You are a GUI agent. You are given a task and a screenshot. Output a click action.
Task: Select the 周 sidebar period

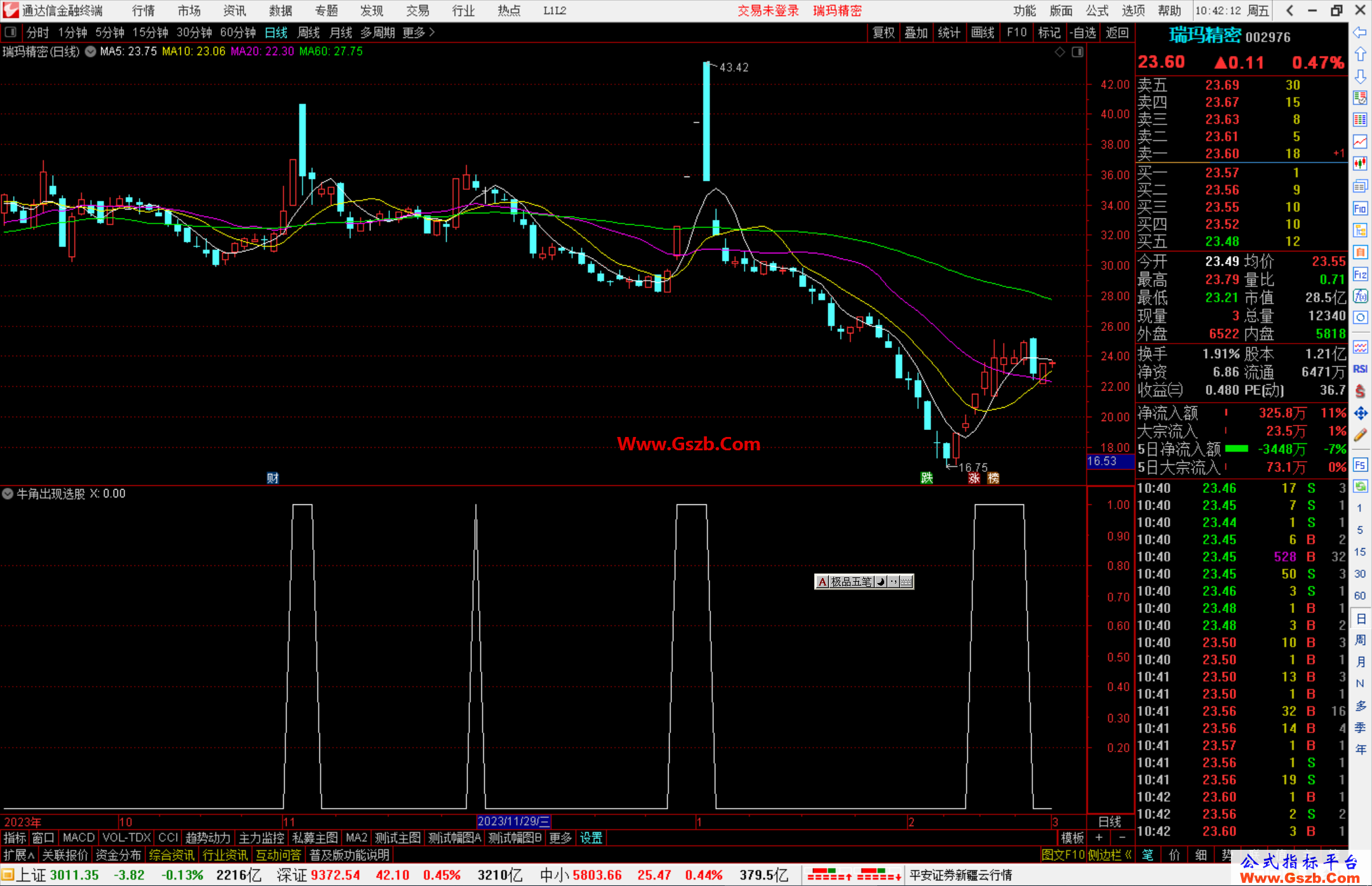(1360, 640)
